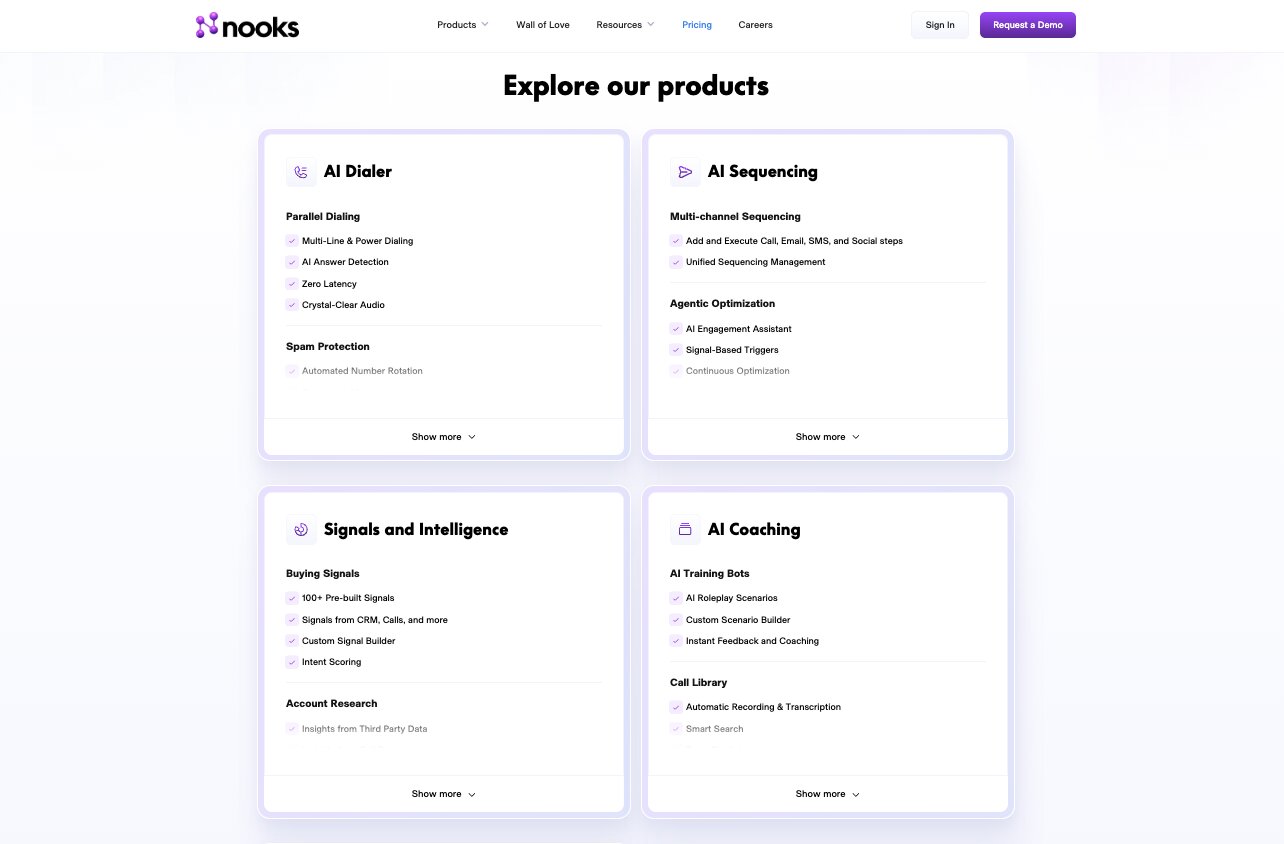The height and width of the screenshot is (844, 1284).
Task: Expand Show more under AI Coaching
Action: [x=827, y=793]
